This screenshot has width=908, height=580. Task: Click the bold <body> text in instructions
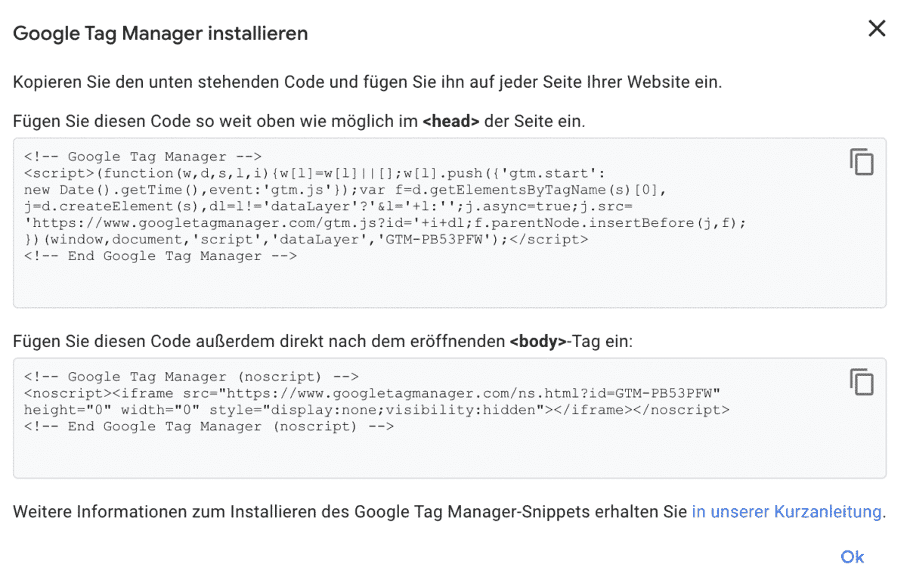click(x=538, y=342)
